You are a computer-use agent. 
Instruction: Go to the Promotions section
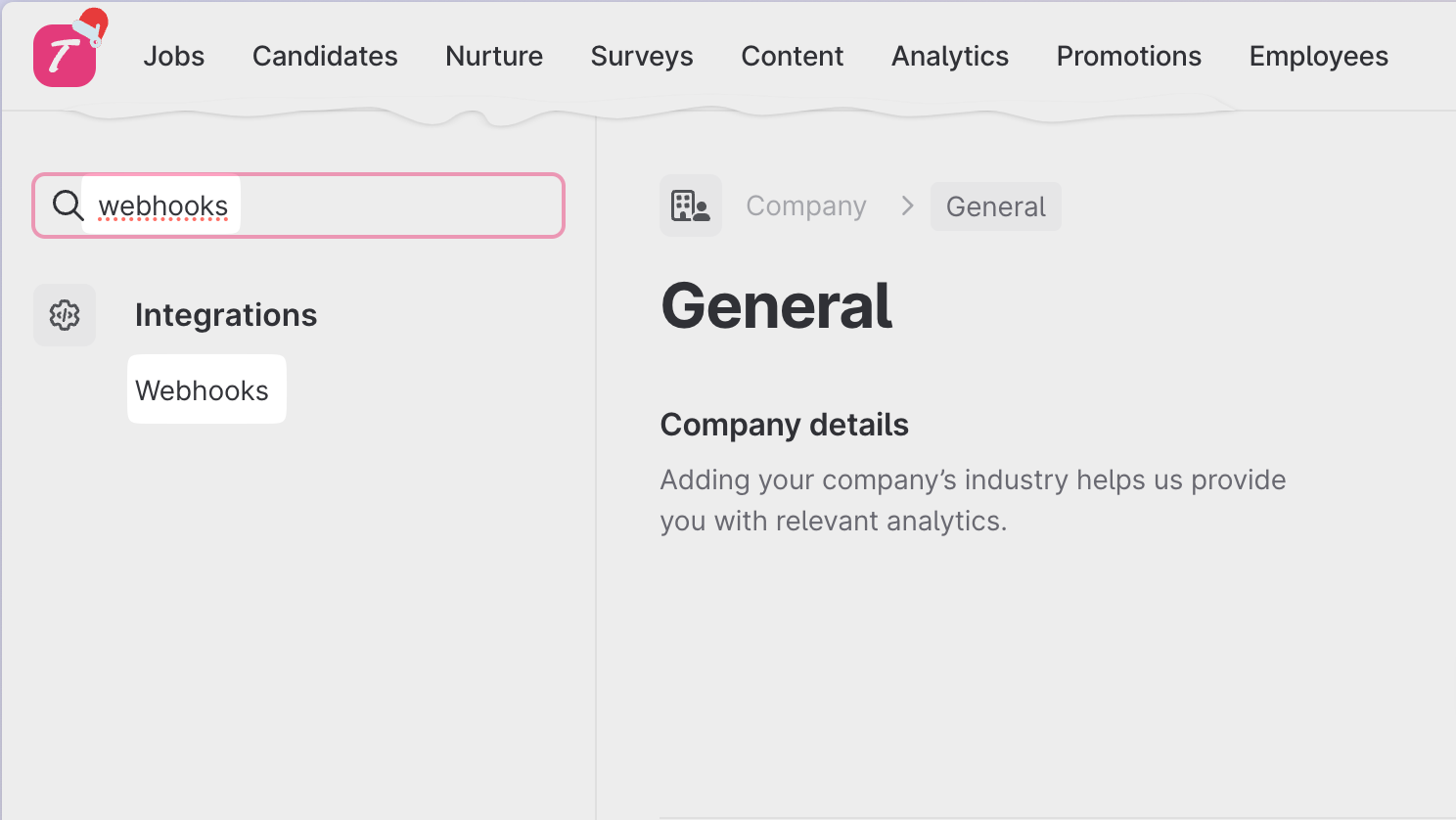pyautogui.click(x=1129, y=56)
